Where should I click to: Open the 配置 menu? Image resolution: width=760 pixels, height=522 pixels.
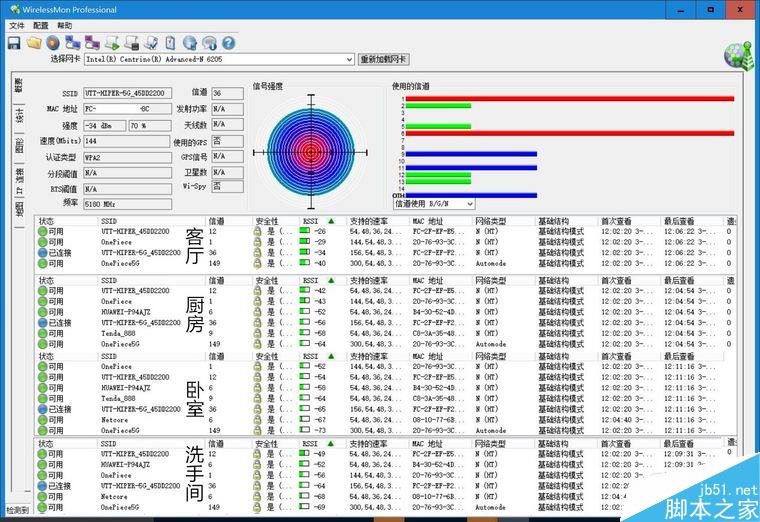tap(41, 25)
